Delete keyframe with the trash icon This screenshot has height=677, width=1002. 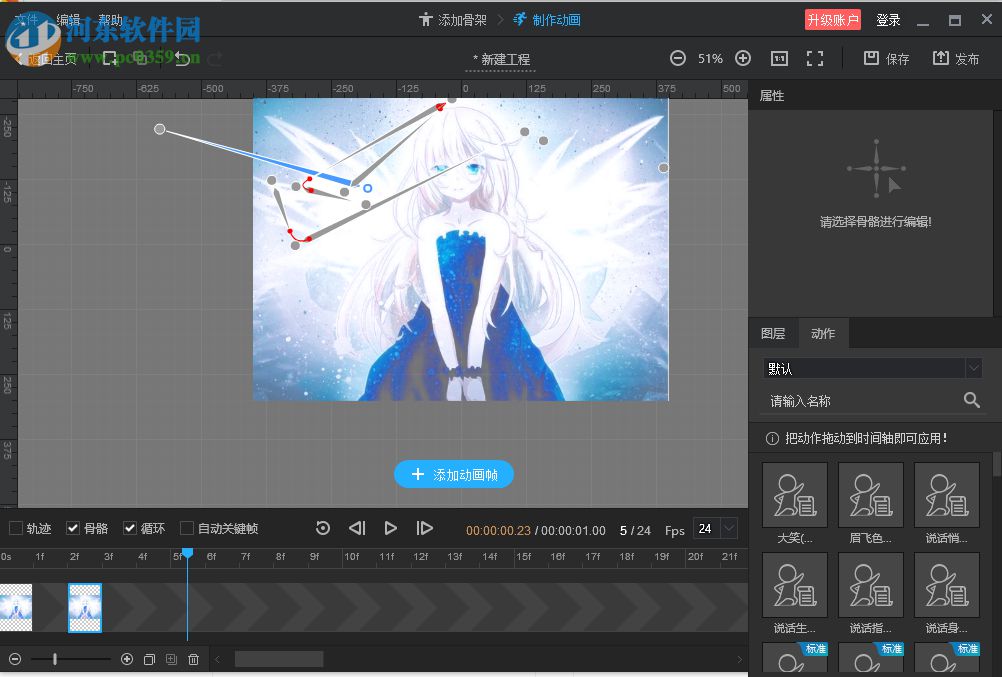point(194,659)
